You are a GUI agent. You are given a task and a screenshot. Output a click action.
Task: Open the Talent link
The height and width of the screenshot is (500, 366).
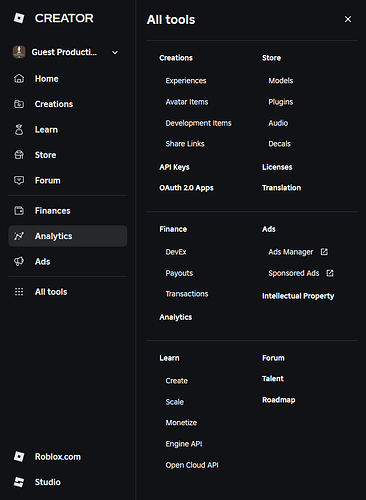point(273,378)
